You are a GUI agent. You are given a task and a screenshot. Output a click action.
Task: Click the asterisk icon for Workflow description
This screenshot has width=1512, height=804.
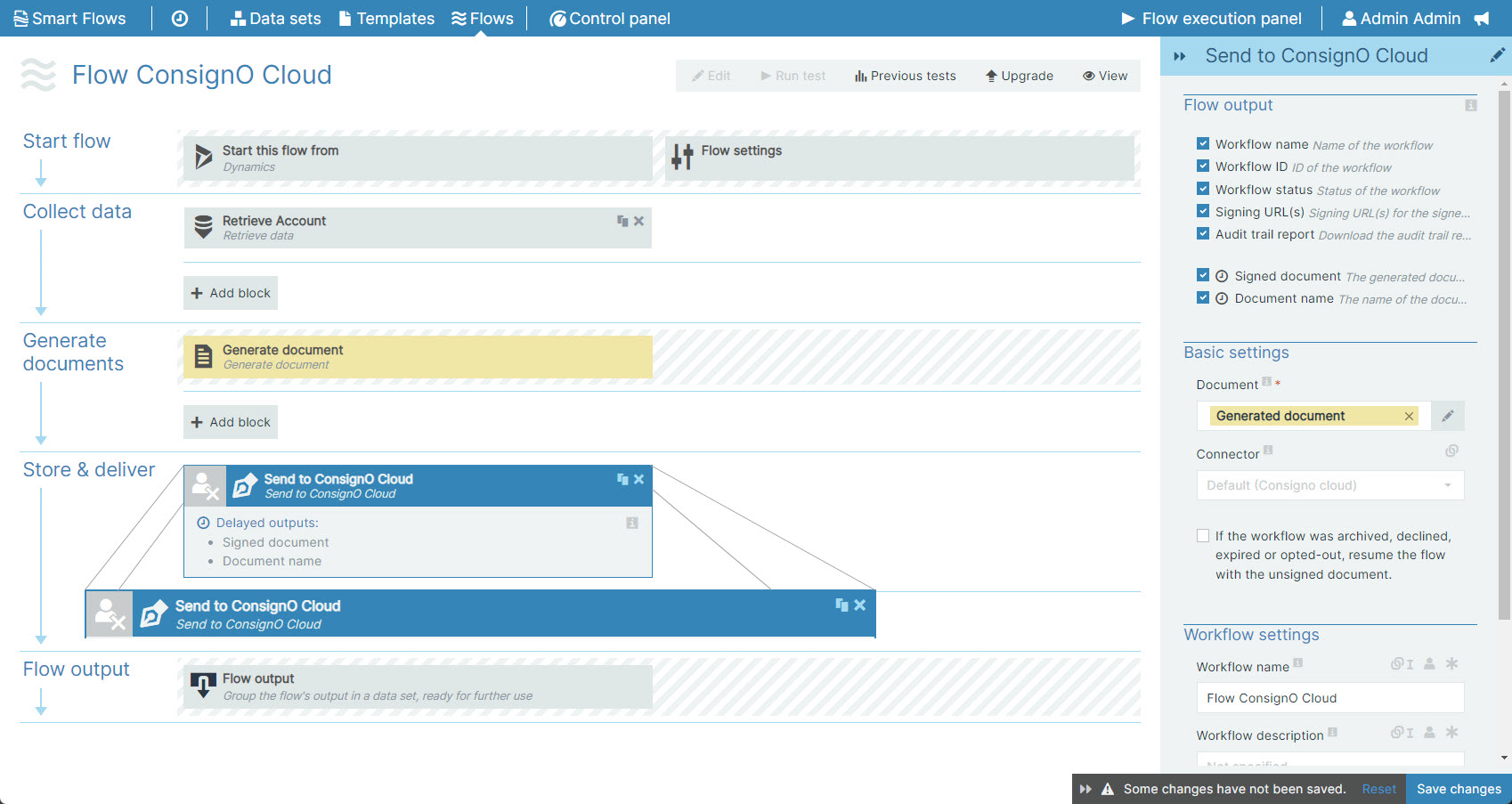(1451, 732)
